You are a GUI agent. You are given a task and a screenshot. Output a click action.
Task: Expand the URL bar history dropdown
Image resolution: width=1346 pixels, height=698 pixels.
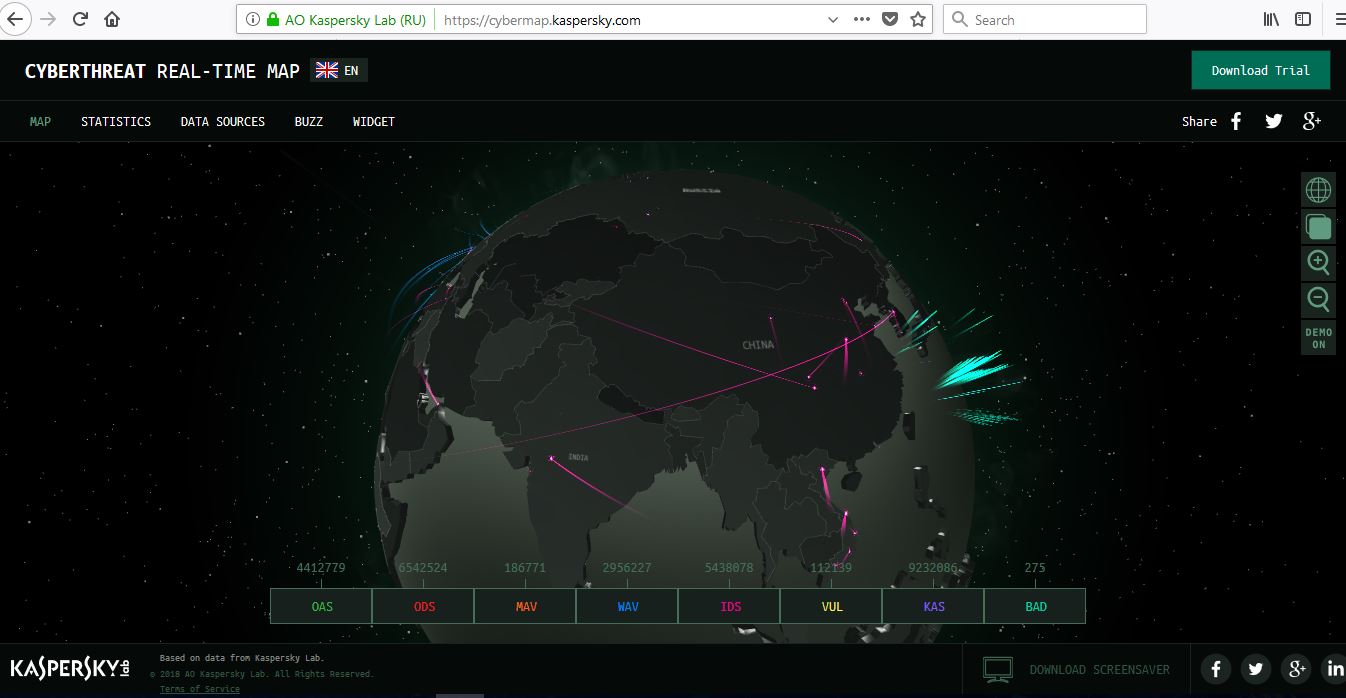pyautogui.click(x=833, y=19)
